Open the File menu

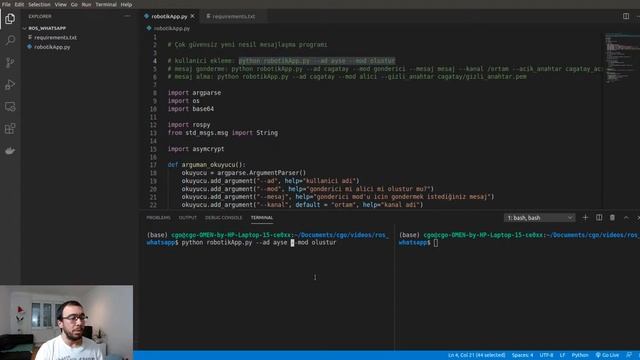click(6, 4)
